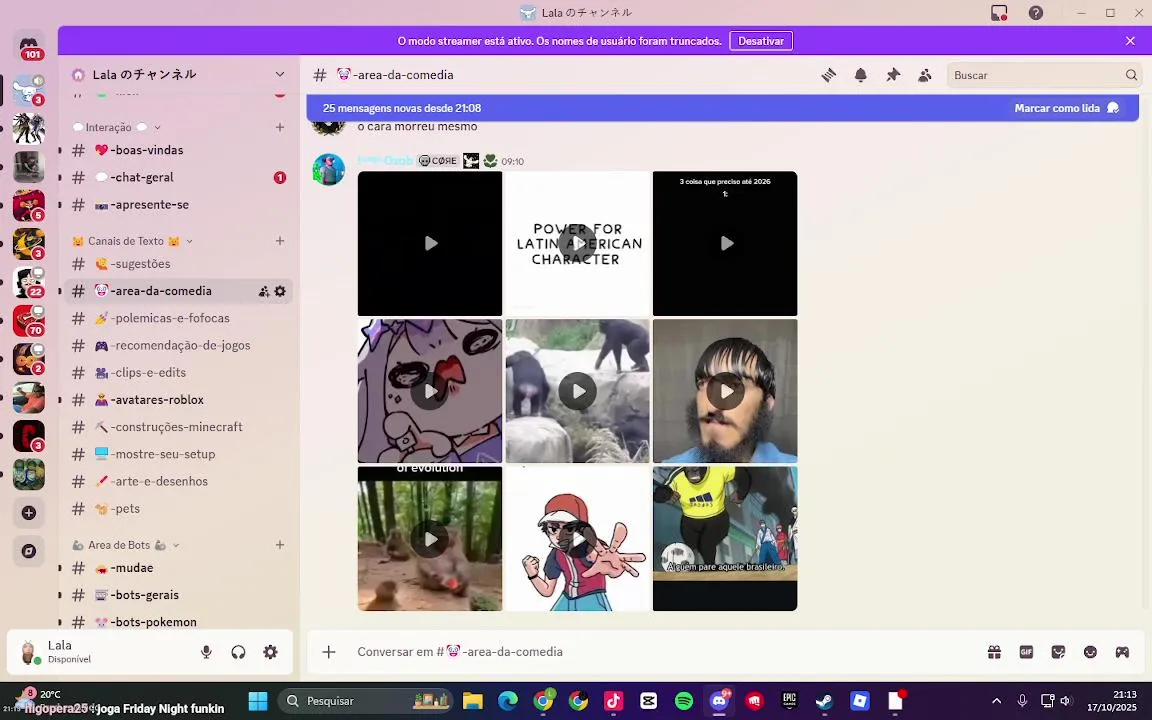Collapse the Canais de Texto category
The image size is (1152, 720).
click(189, 241)
